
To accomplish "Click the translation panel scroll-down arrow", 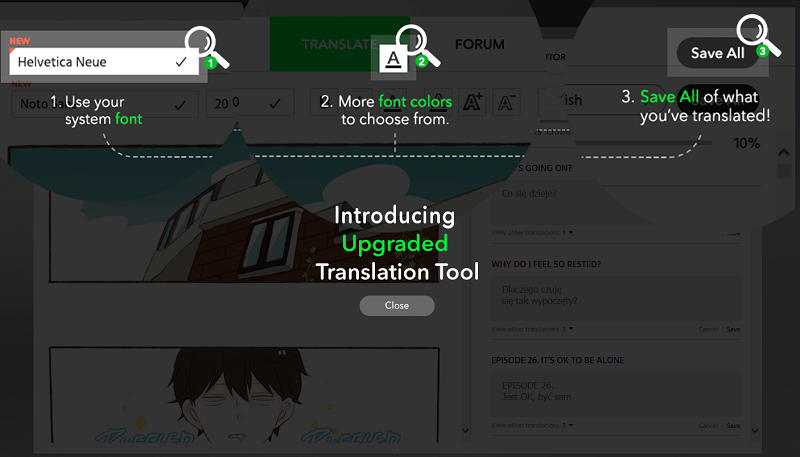I will pos(755,430).
